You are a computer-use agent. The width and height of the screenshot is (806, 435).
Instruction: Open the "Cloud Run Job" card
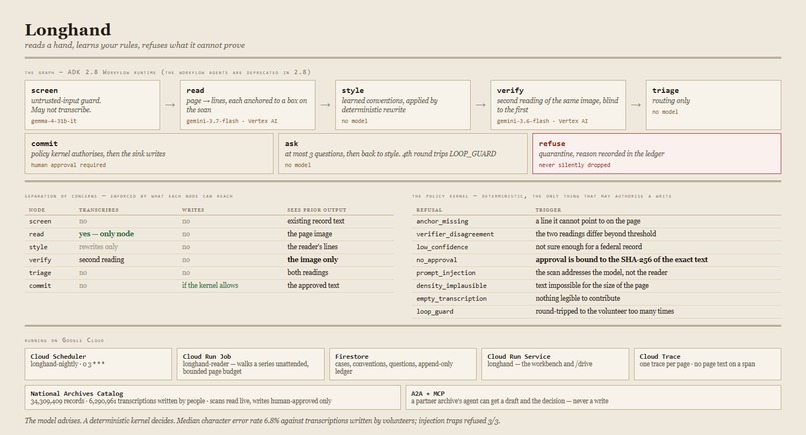point(250,364)
